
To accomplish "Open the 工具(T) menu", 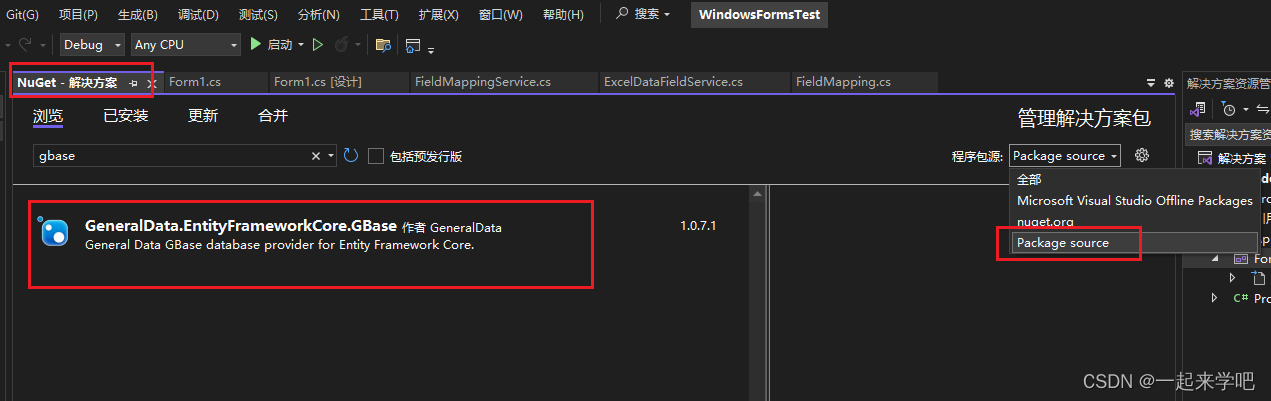I will pos(378,15).
